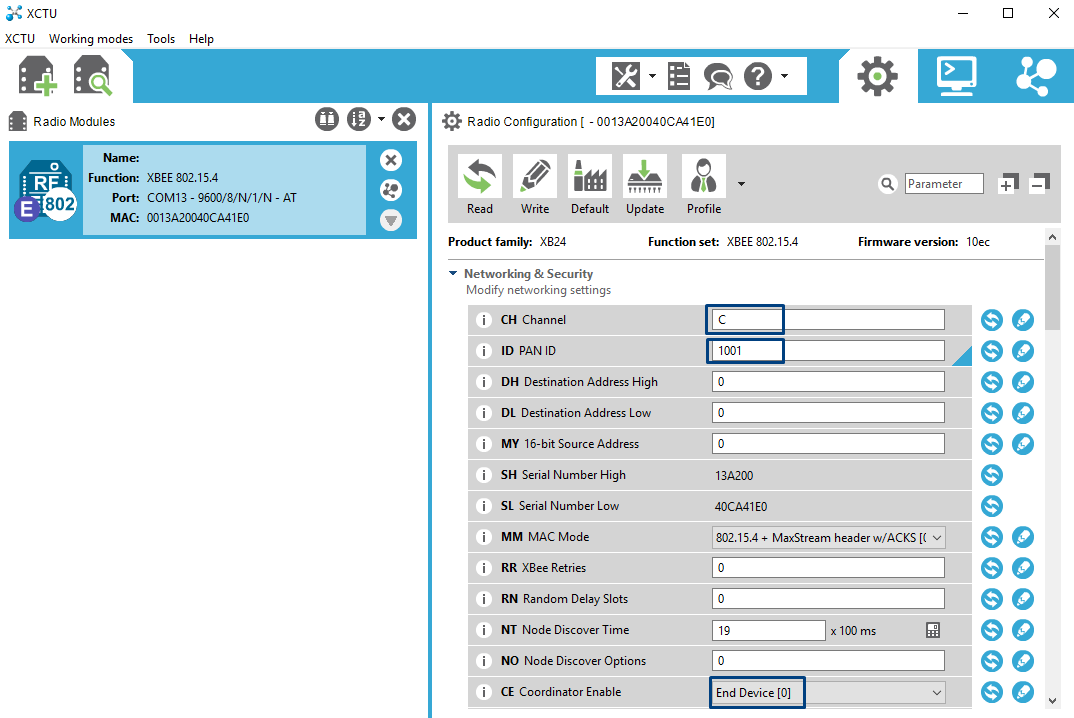This screenshot has height=718, width=1074.
Task: Write the PAN ID parameter value
Action: click(1022, 351)
